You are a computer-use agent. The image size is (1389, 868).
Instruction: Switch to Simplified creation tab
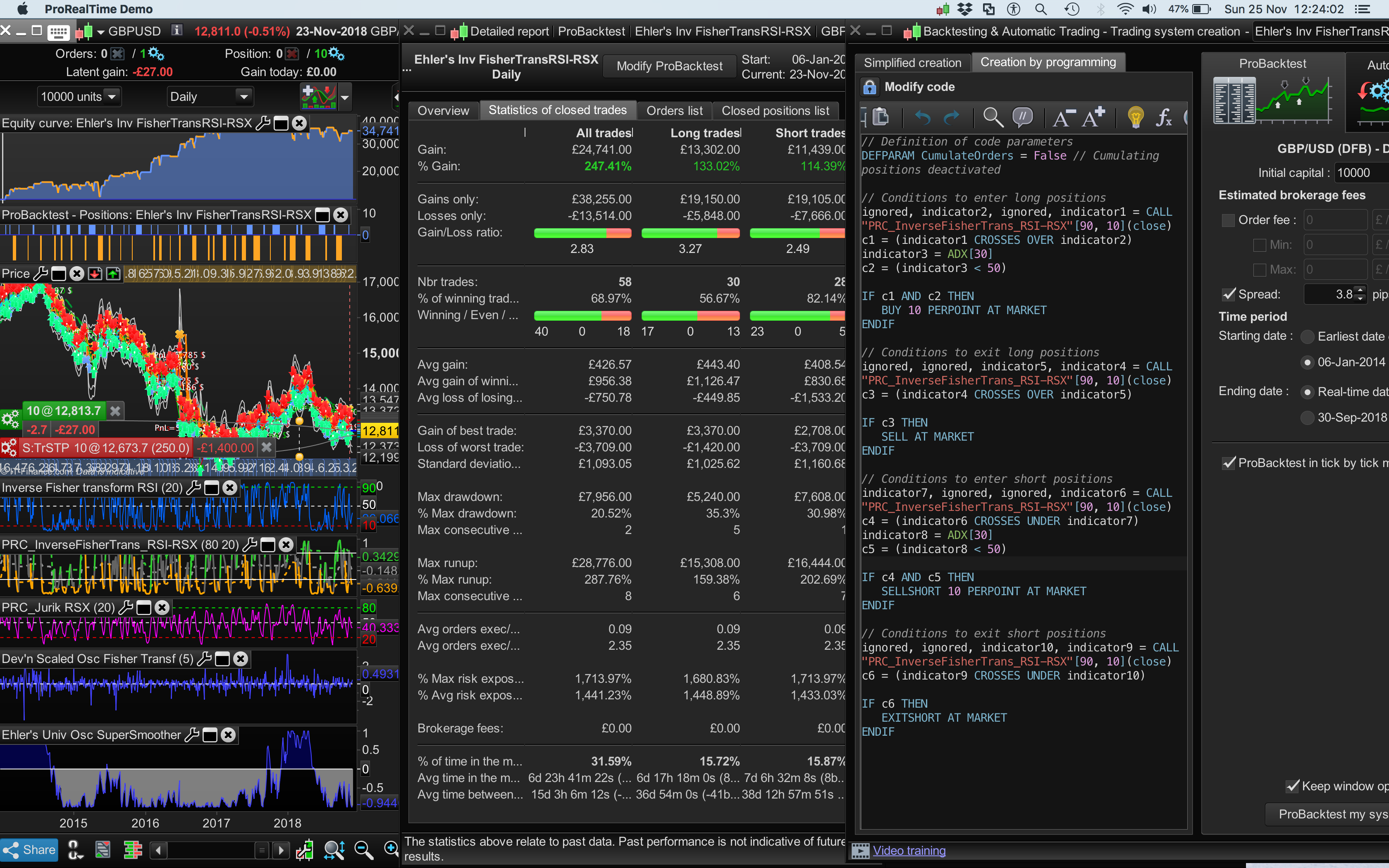point(912,62)
